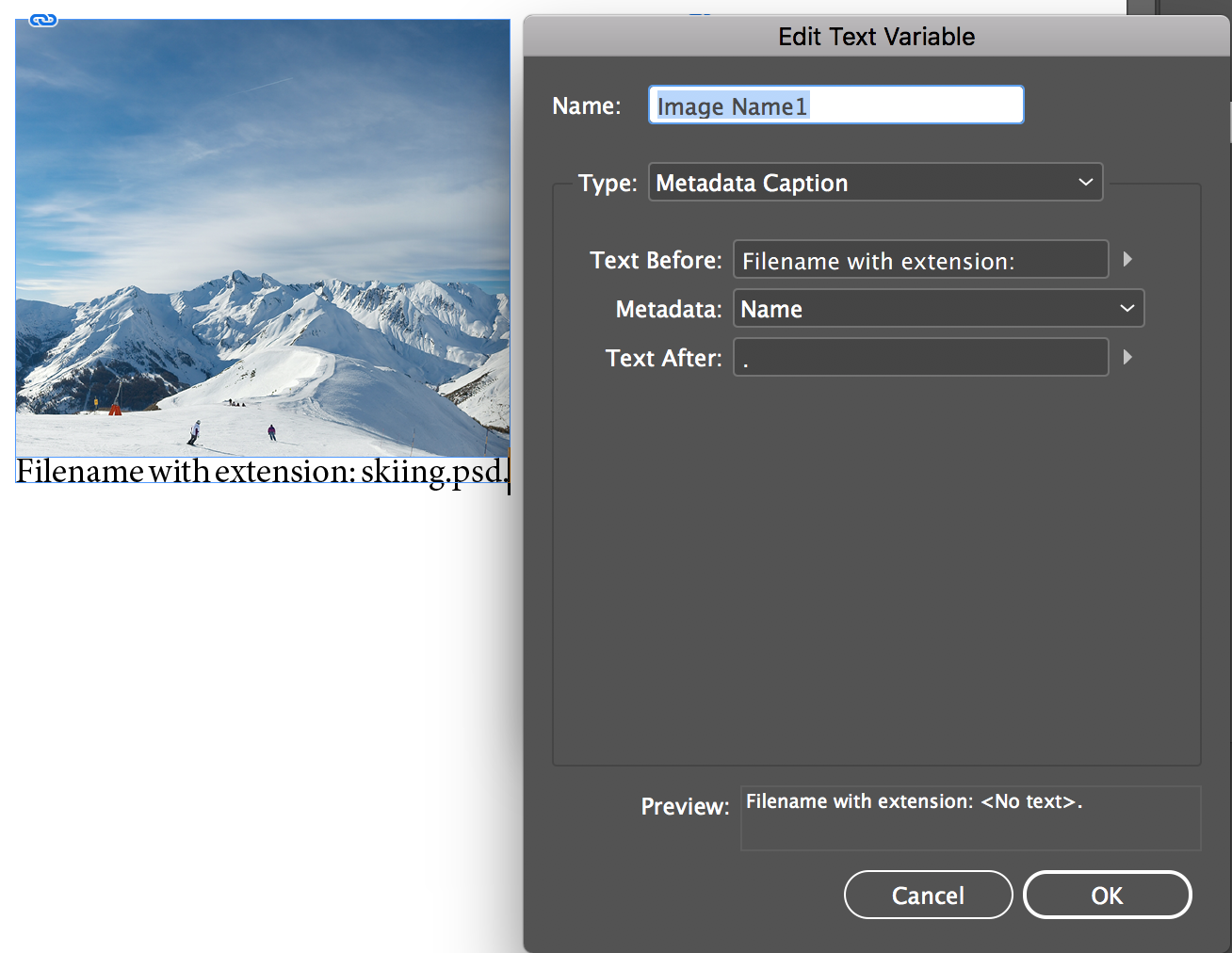Click the Preview text 'Filename with extension: <No text>.'

point(914,801)
